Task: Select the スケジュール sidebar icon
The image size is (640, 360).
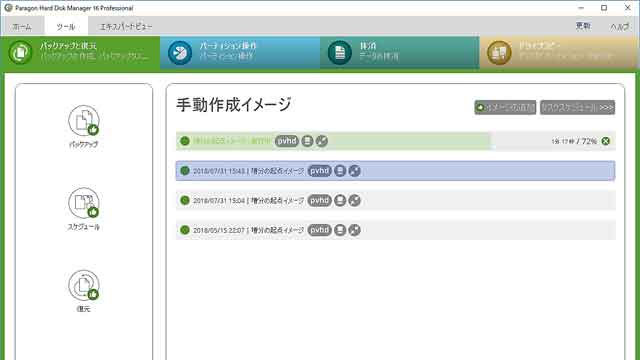Action: point(84,209)
